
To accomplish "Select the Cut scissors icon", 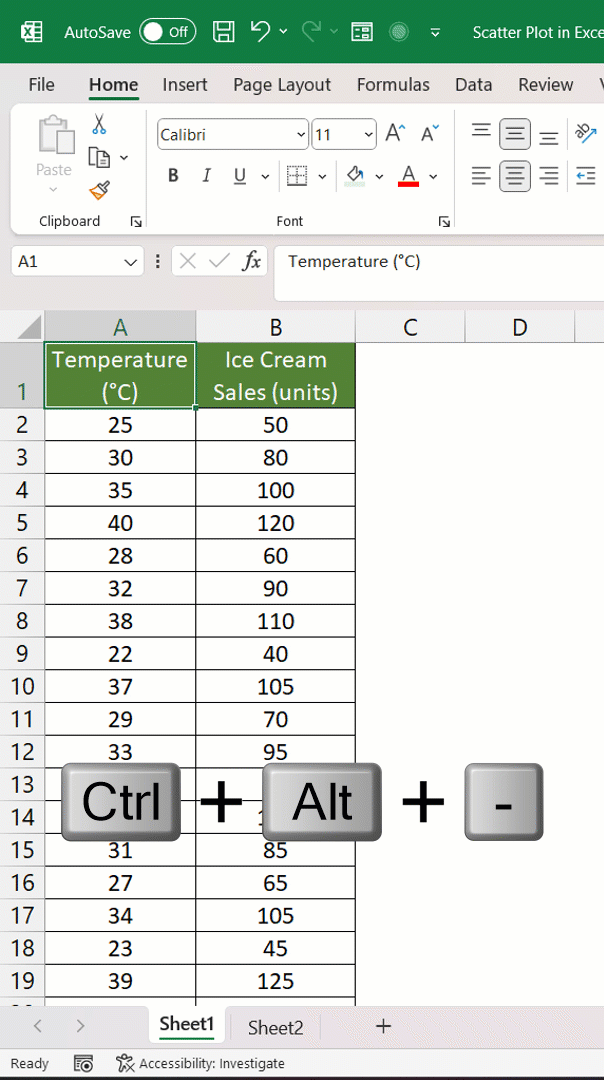I will (99, 125).
